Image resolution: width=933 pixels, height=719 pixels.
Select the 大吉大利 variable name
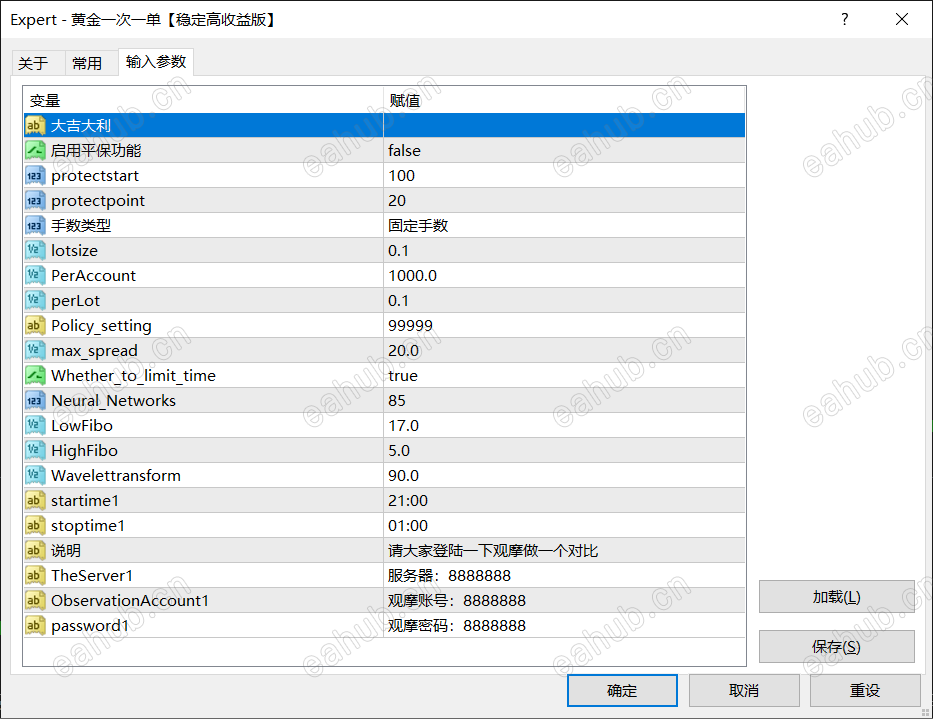tap(81, 126)
